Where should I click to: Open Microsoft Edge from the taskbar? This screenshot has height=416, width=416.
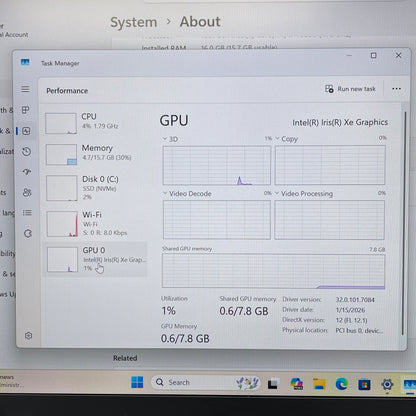[342, 384]
